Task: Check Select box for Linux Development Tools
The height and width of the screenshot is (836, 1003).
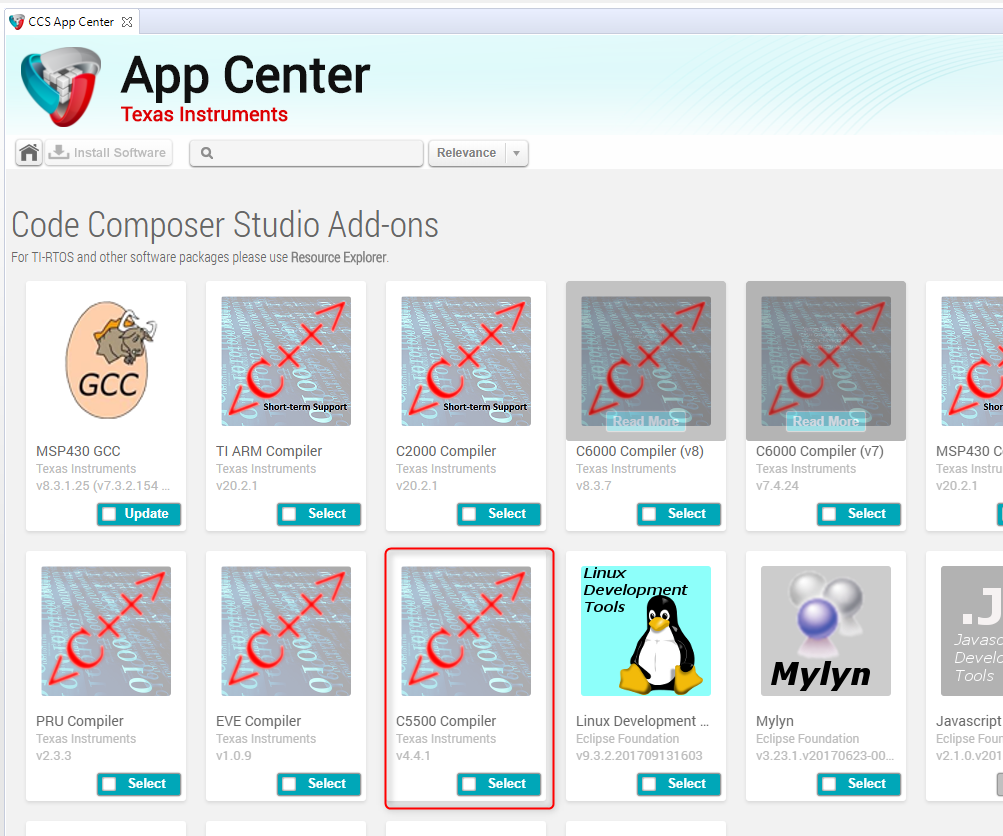Action: coord(649,784)
